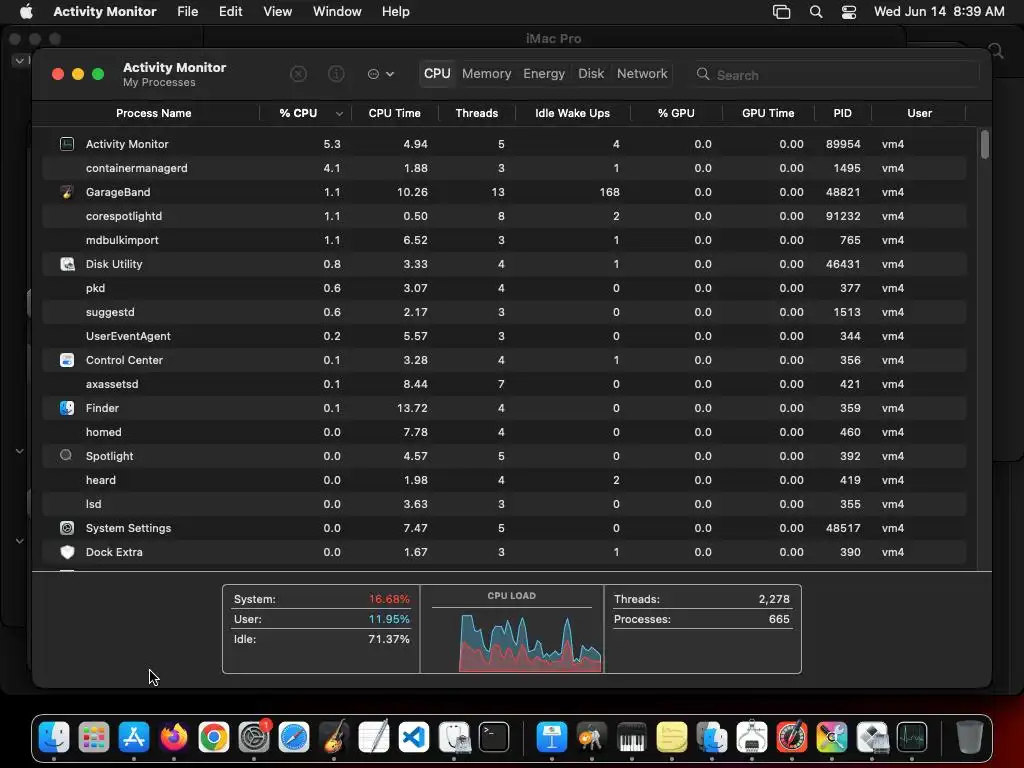
Task: Open the Help menu
Action: (x=396, y=11)
